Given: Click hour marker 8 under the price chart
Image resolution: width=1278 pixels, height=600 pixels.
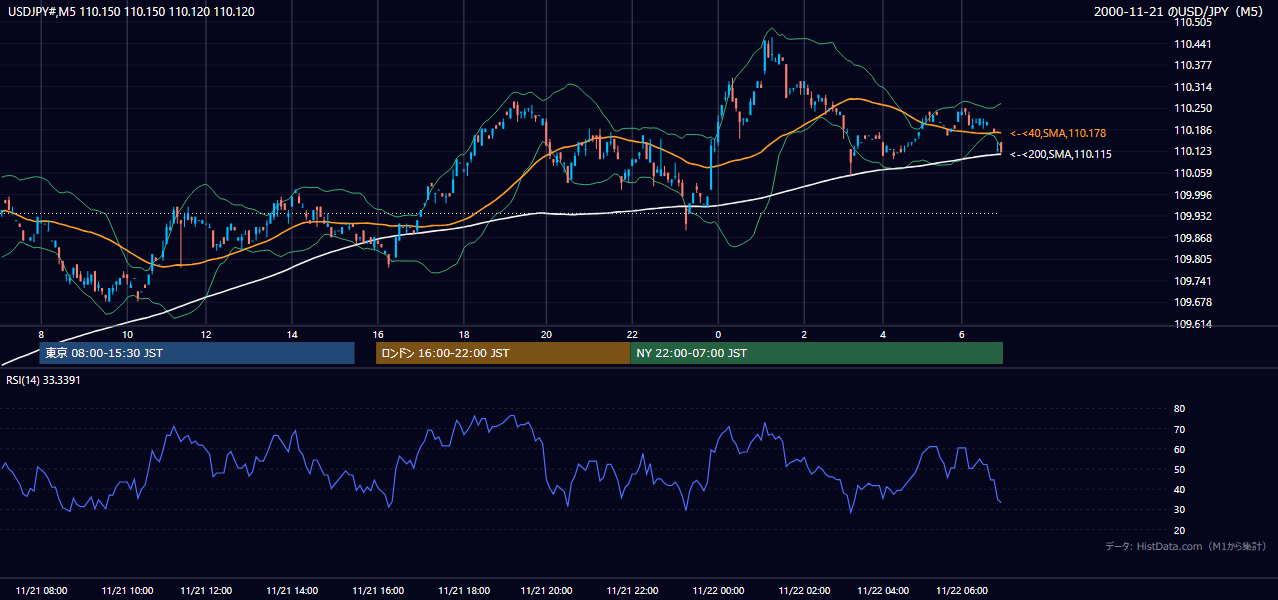Looking at the screenshot, I should (41, 334).
